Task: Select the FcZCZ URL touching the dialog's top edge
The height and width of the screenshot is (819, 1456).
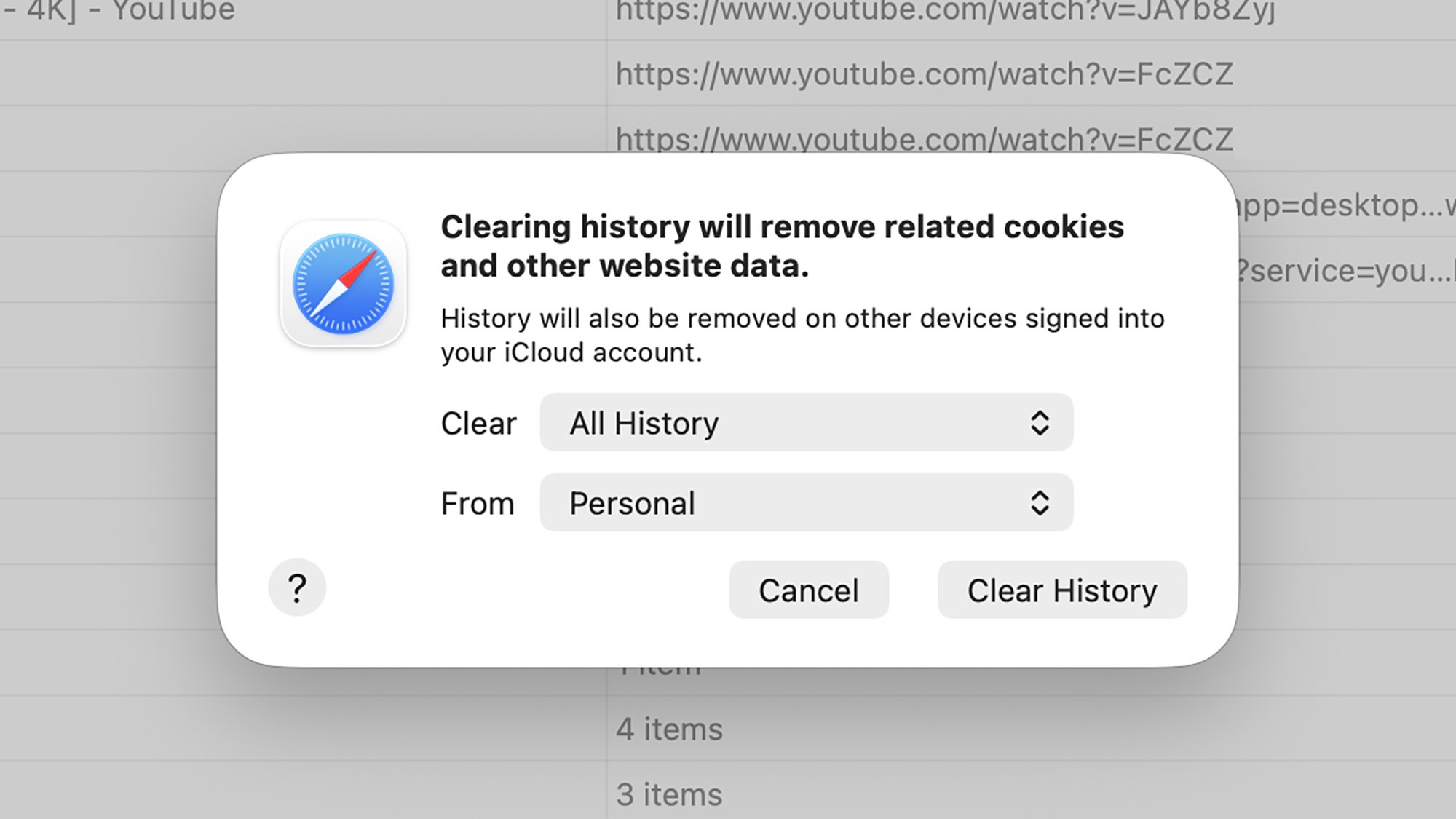Action: click(924, 139)
